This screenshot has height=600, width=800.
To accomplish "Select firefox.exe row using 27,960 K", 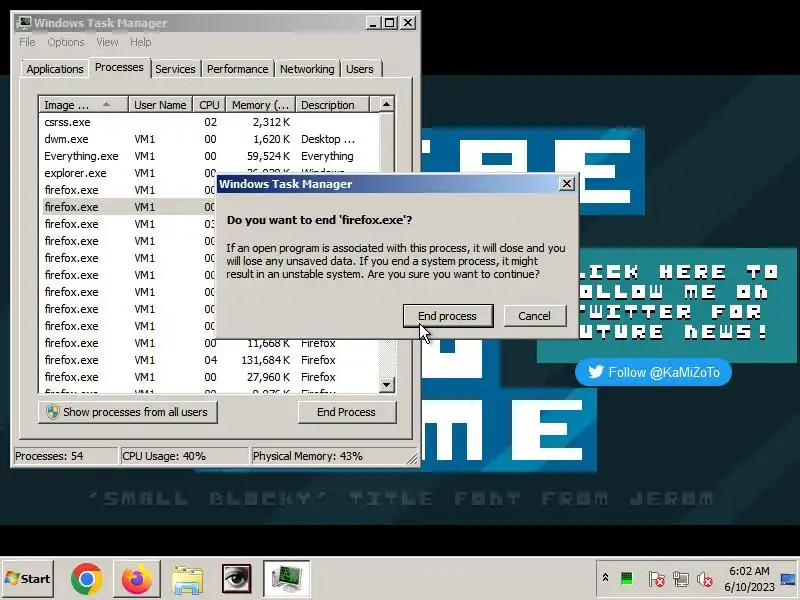I will 209,377.
